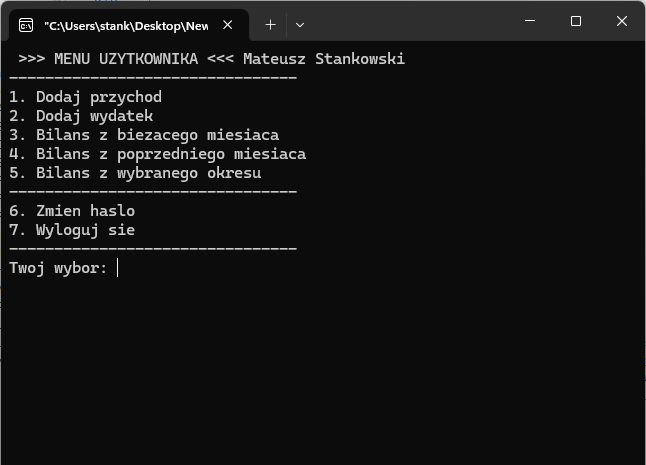The image size is (646, 465).
Task: Expand the new tab profile dropdown
Action: (x=299, y=24)
